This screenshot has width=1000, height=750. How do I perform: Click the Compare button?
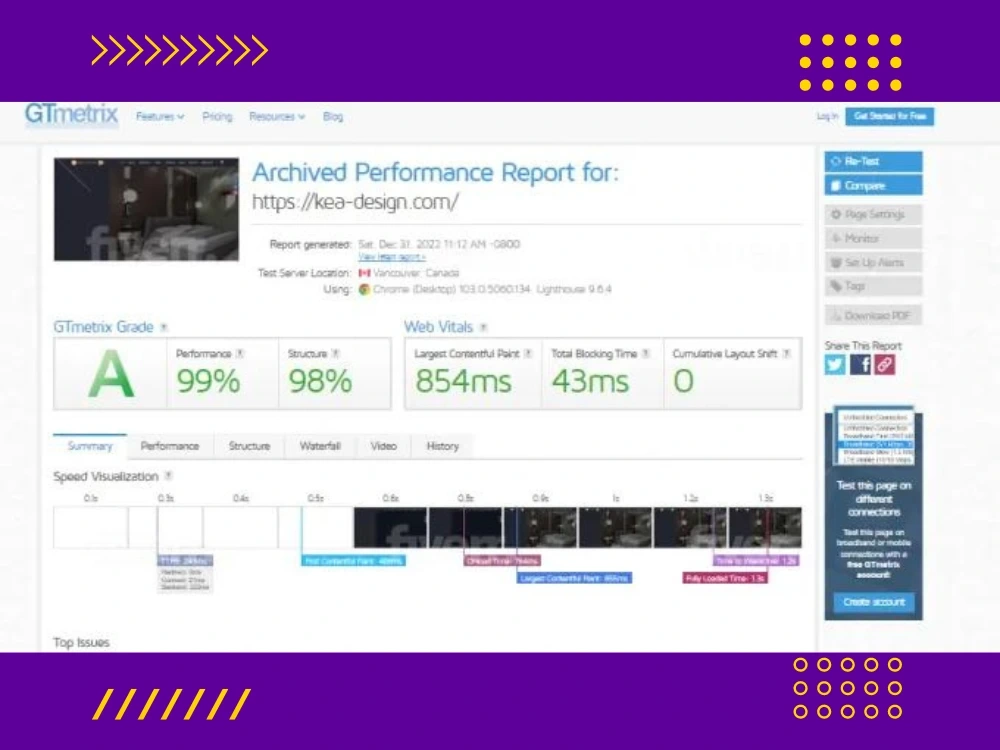[x=873, y=186]
